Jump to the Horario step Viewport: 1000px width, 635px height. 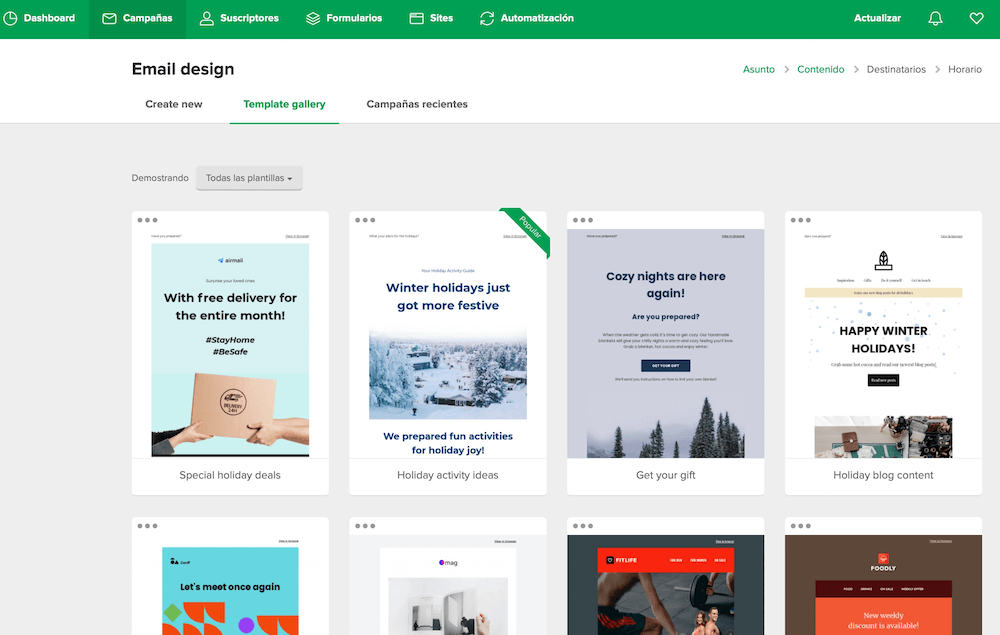point(965,69)
